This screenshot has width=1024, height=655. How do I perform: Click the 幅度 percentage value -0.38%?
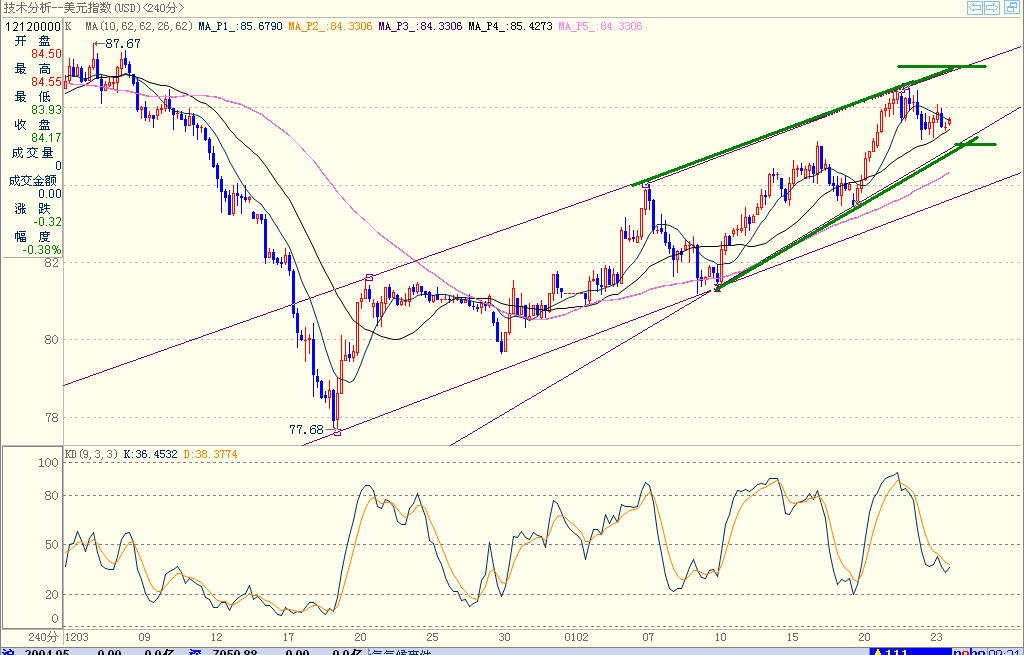click(42, 250)
